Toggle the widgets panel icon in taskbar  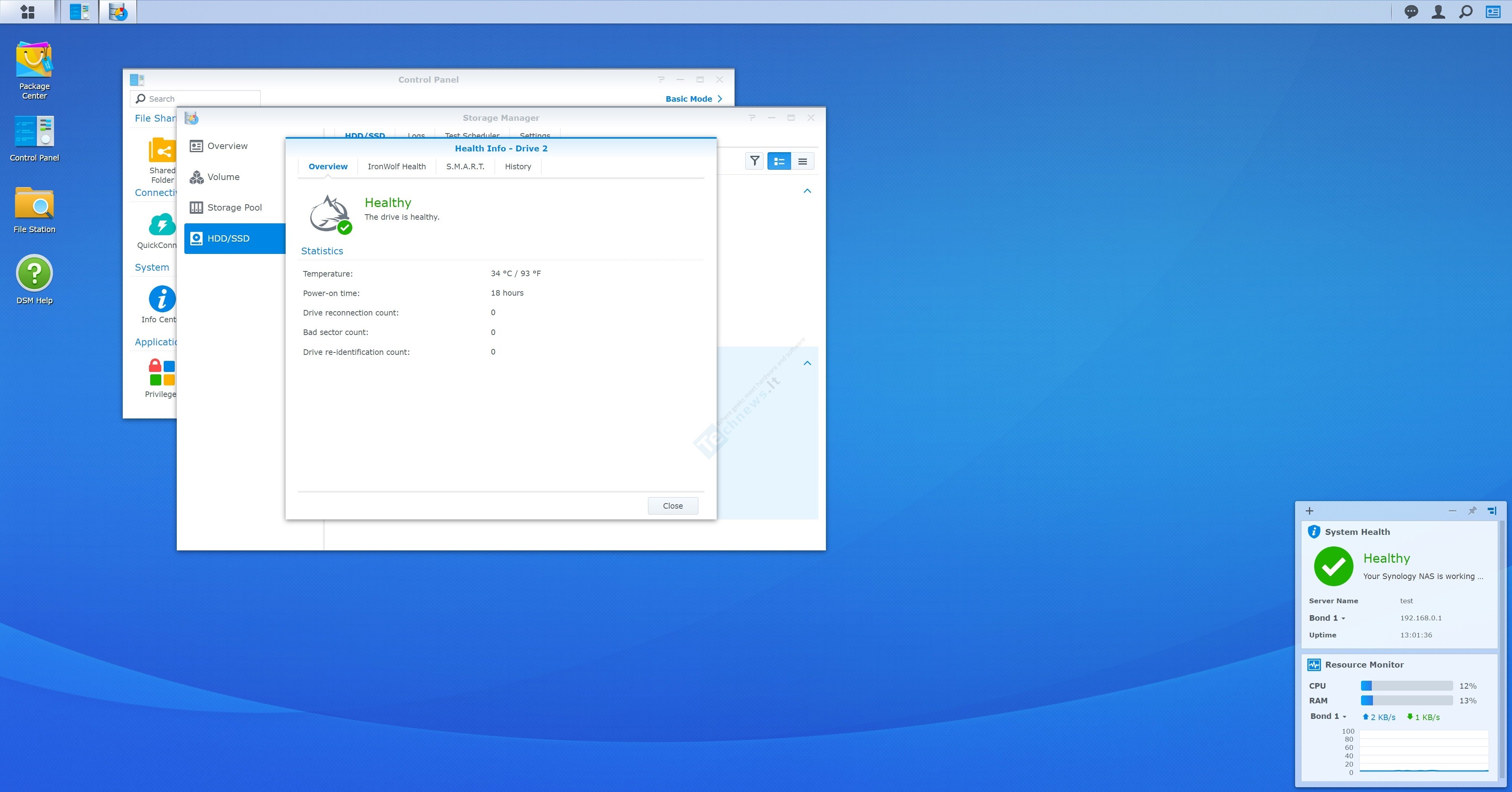[x=1493, y=12]
